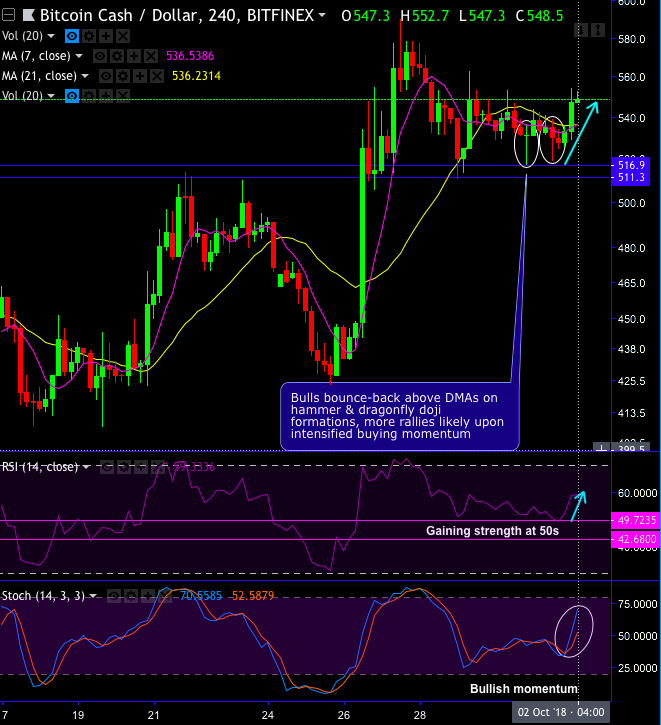Toggle Stoch (14, 3, 3) visibility eye icon

pos(114,596)
